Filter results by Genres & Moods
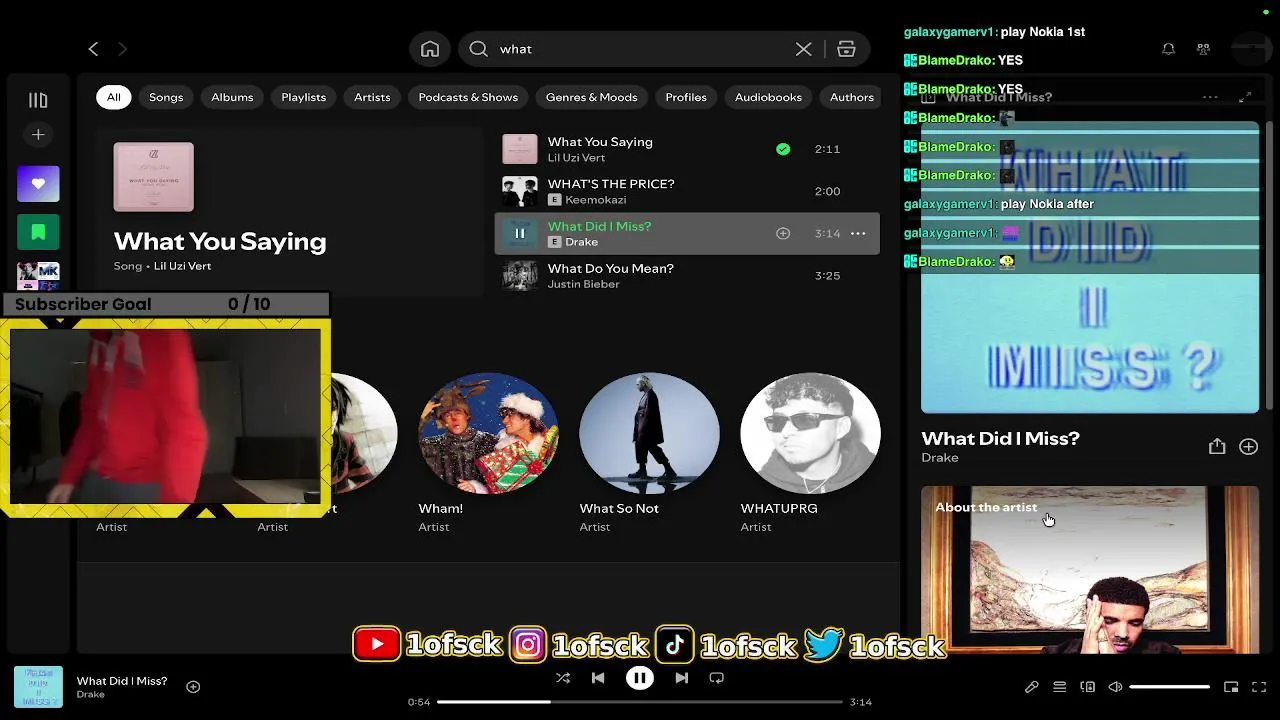 [x=591, y=97]
